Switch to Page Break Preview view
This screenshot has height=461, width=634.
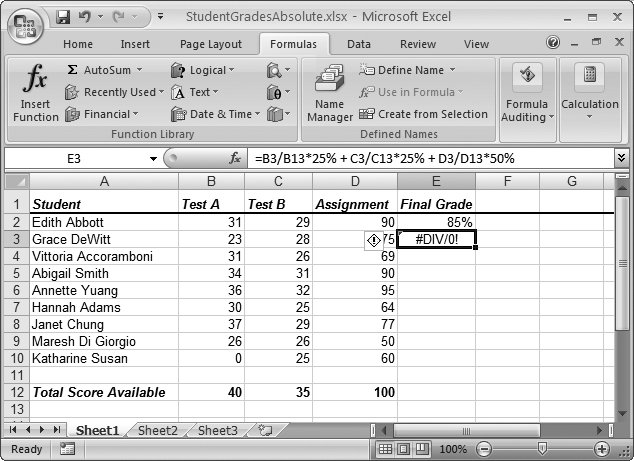(419, 449)
